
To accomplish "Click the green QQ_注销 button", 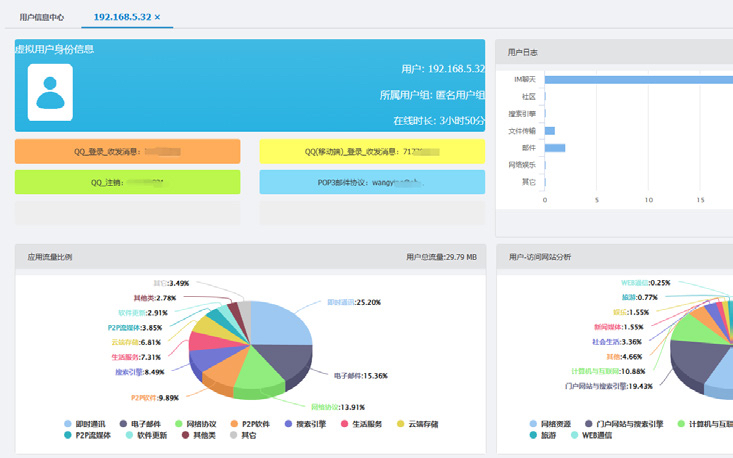I will (127, 182).
